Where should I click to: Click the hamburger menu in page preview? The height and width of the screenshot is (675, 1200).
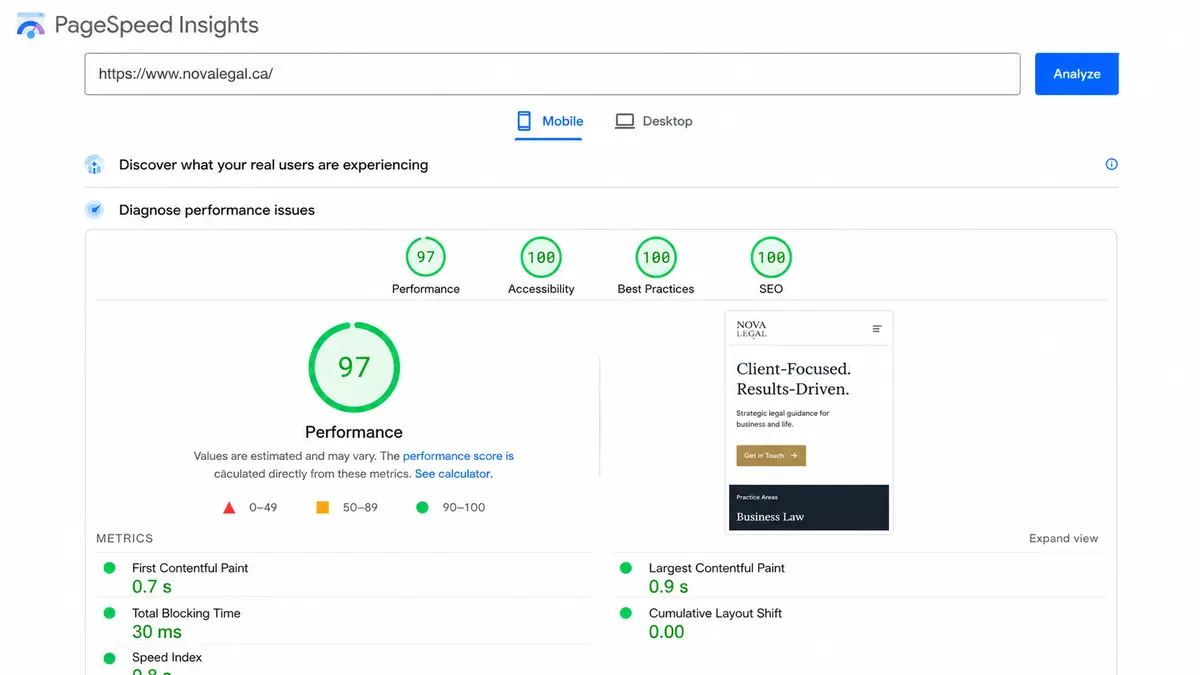(x=877, y=329)
